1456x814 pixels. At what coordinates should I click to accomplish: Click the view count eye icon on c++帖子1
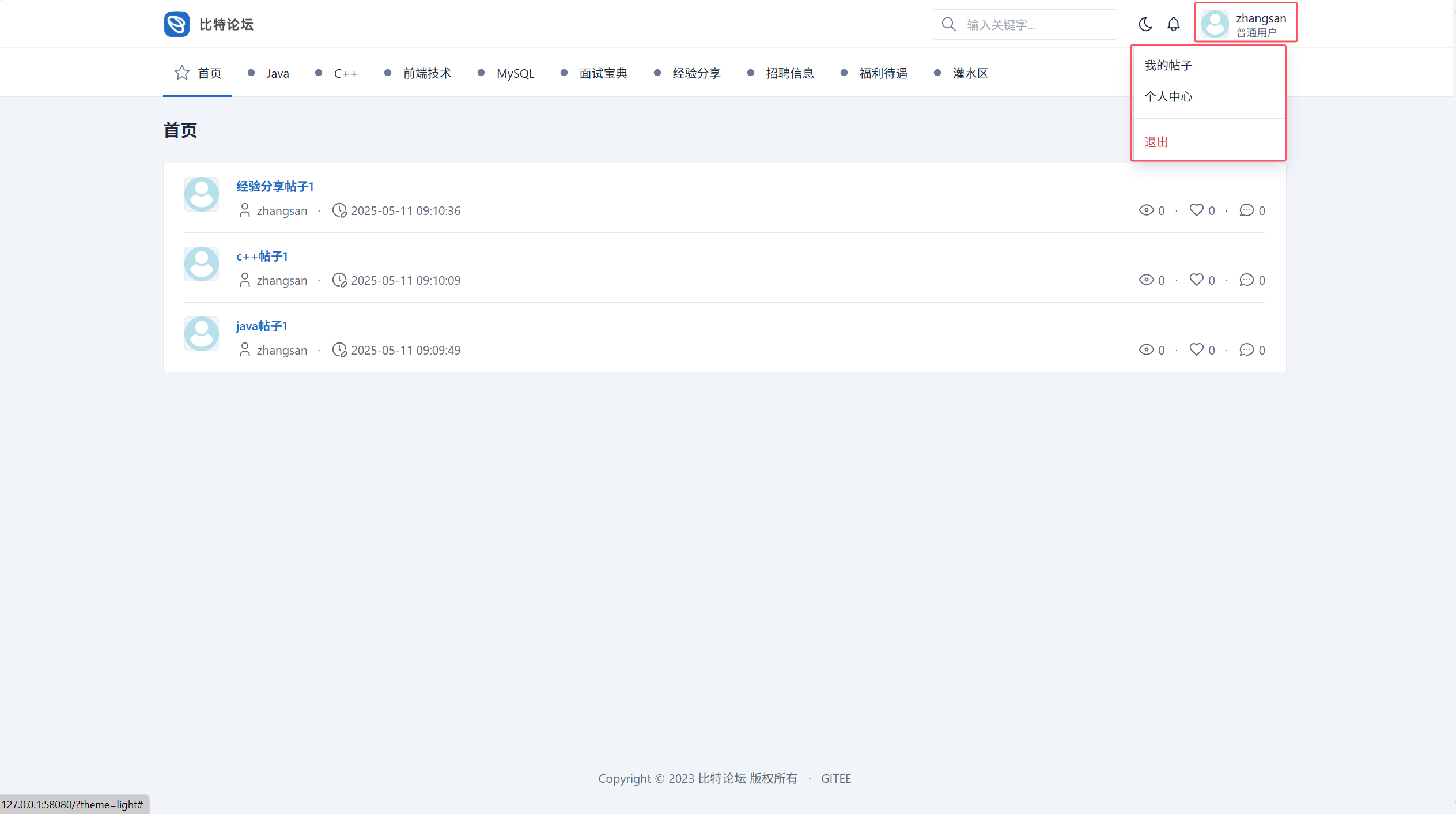pyautogui.click(x=1146, y=280)
